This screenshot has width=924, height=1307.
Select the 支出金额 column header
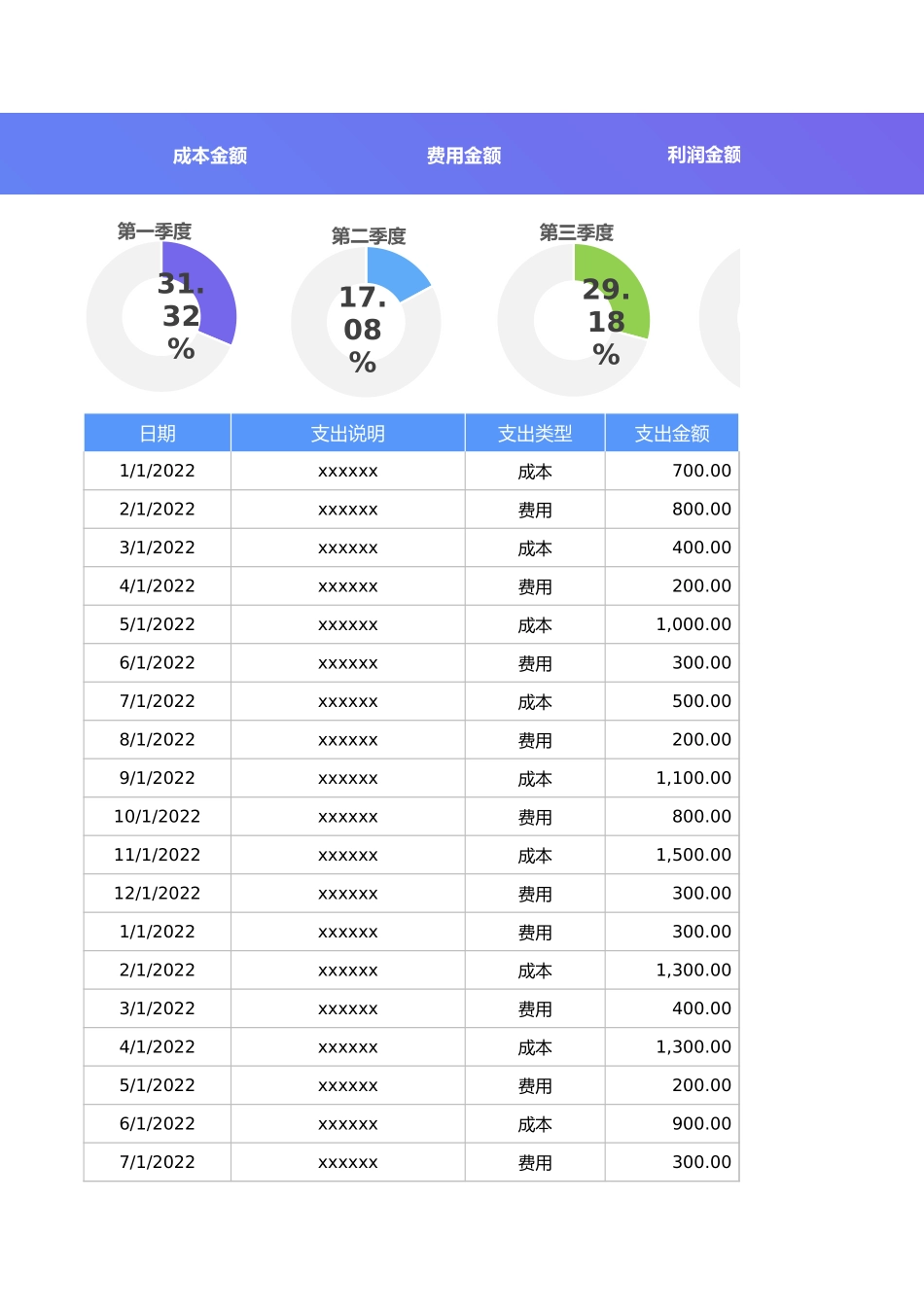[x=671, y=432]
